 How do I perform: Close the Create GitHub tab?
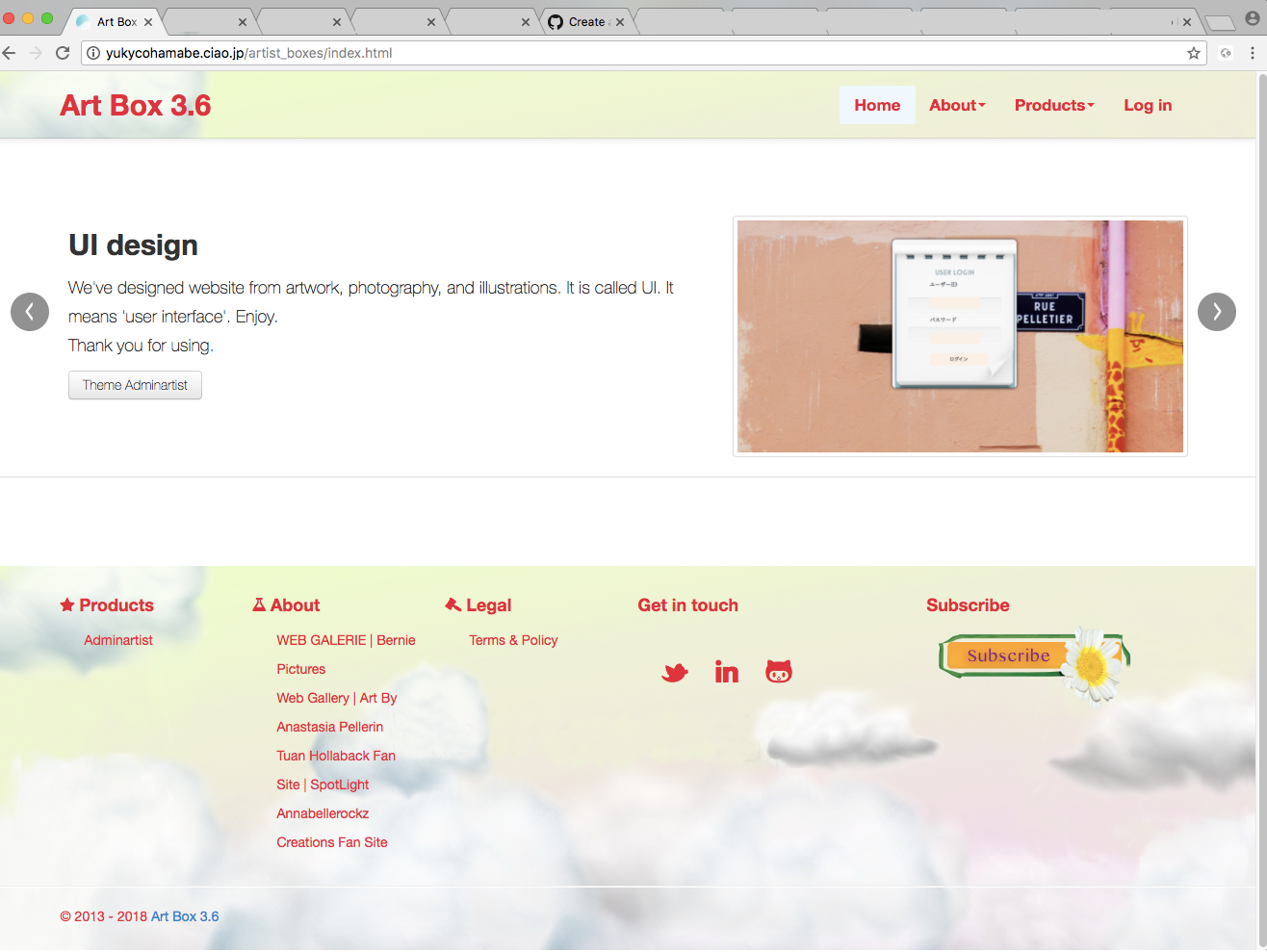tap(620, 22)
